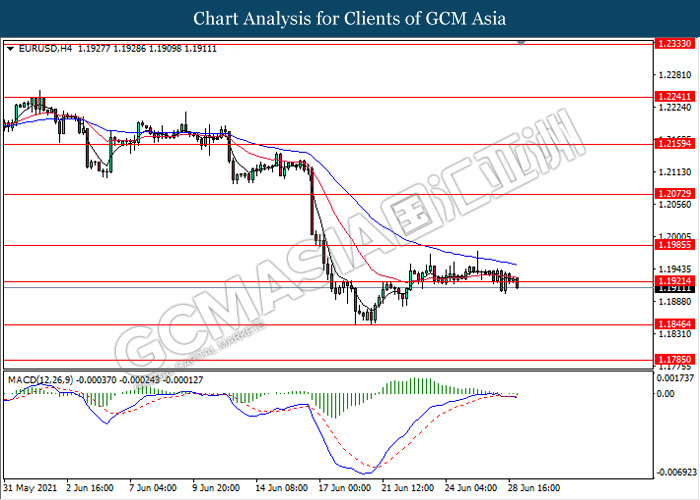
Task: Click the 1.22810 axis price value
Action: pyautogui.click(x=675, y=75)
